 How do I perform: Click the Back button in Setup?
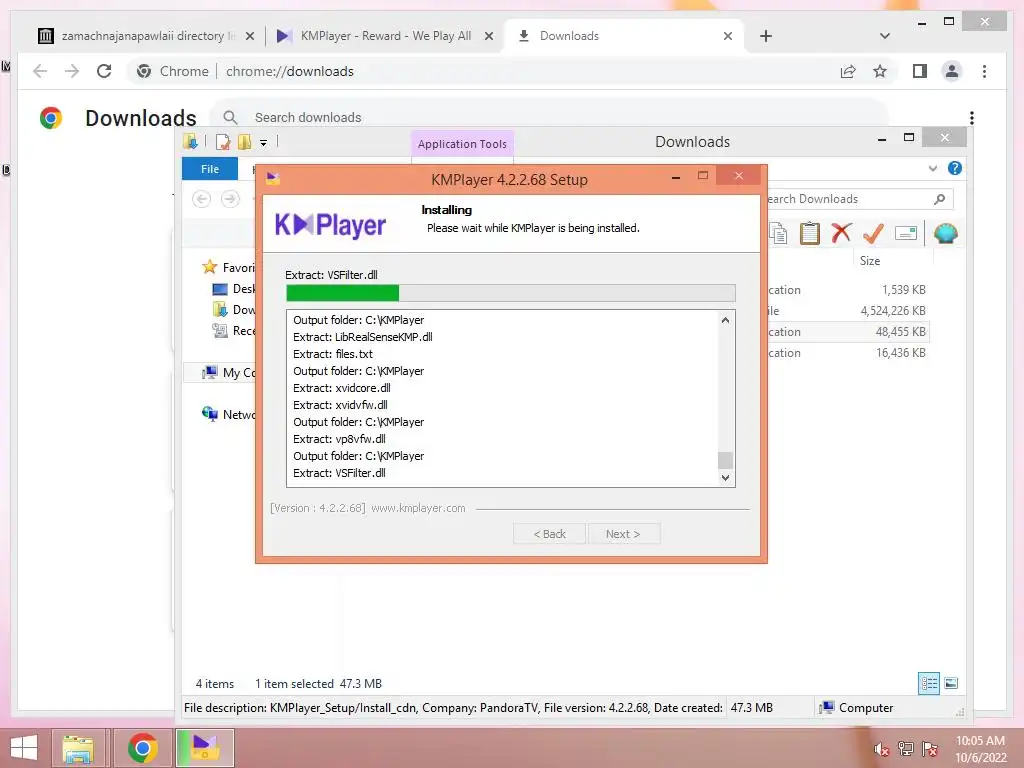[549, 534]
